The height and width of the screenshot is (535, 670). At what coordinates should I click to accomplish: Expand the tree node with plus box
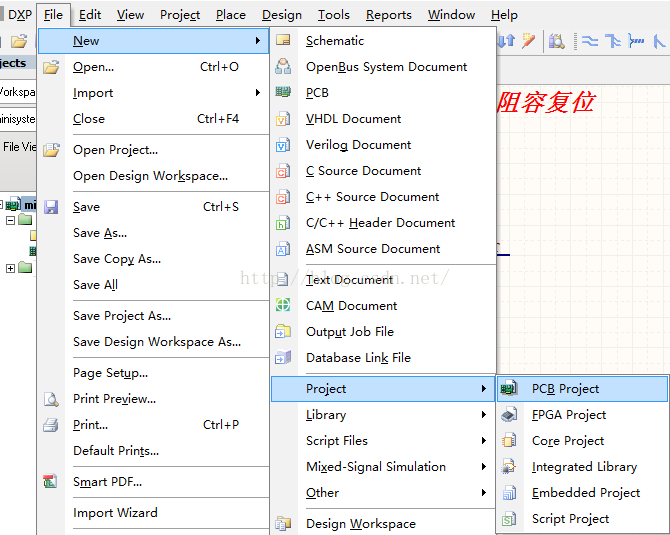(x=10, y=268)
